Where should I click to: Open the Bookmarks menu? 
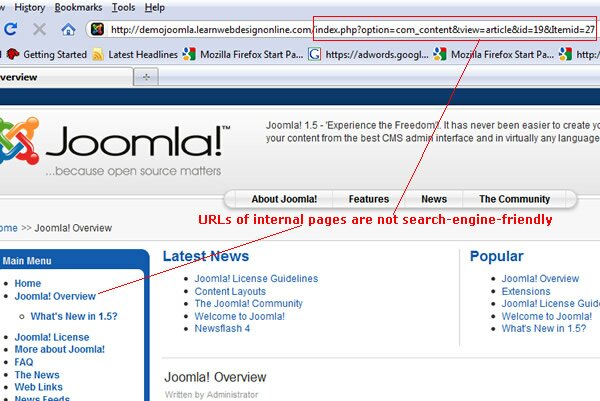(78, 7)
